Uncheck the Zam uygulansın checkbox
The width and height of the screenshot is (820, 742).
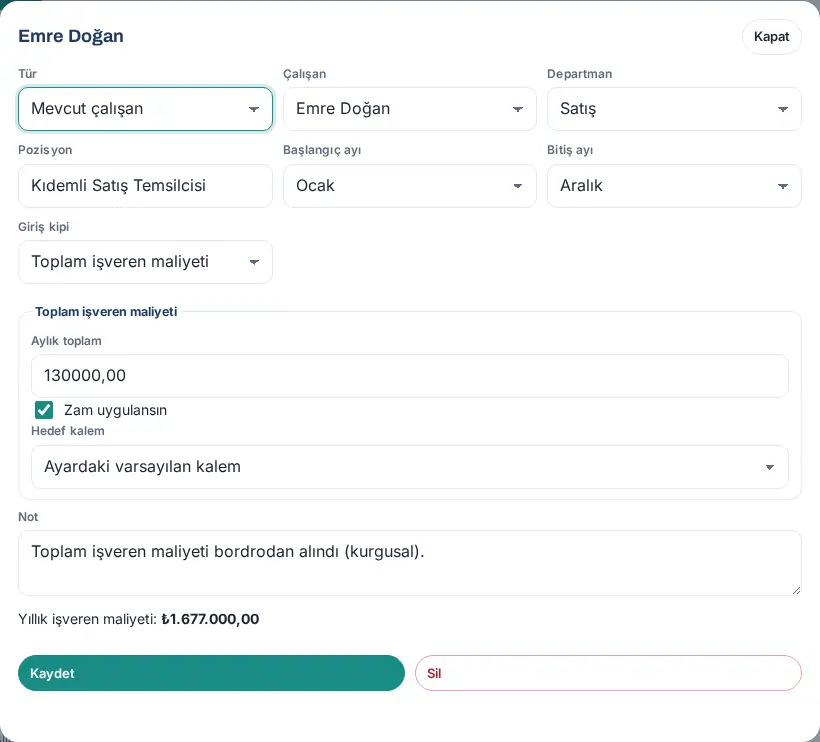[x=44, y=410]
